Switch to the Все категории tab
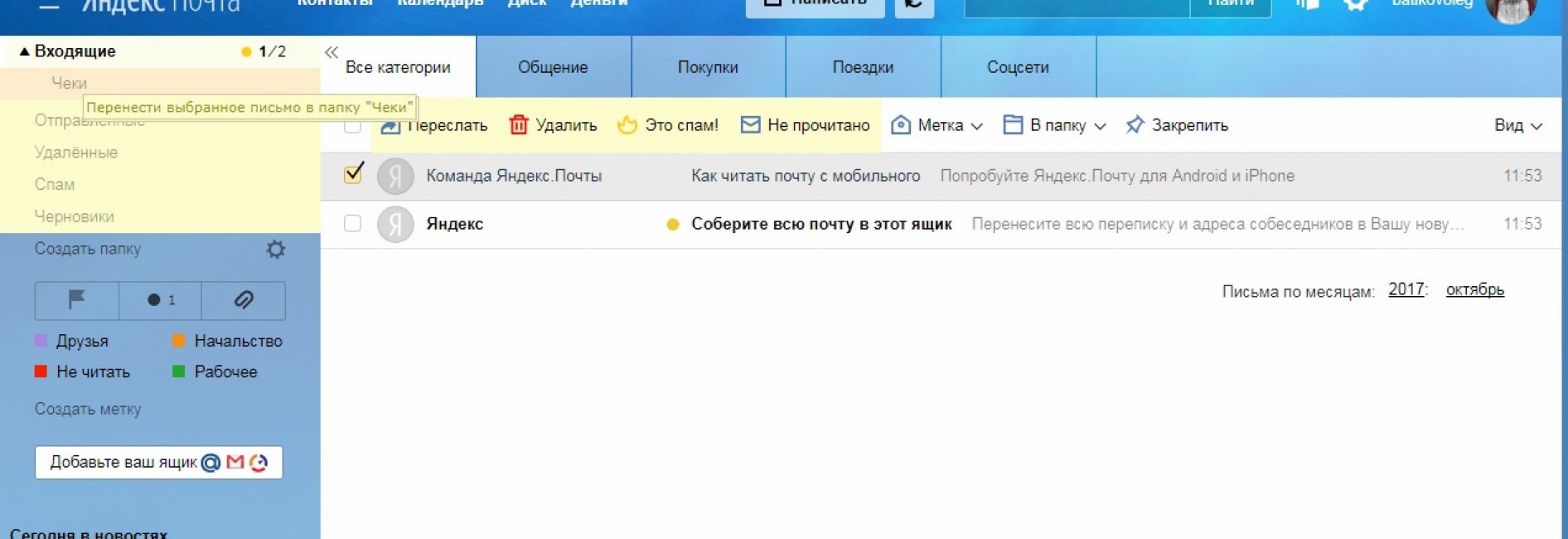This screenshot has width=1568, height=539. (398, 67)
